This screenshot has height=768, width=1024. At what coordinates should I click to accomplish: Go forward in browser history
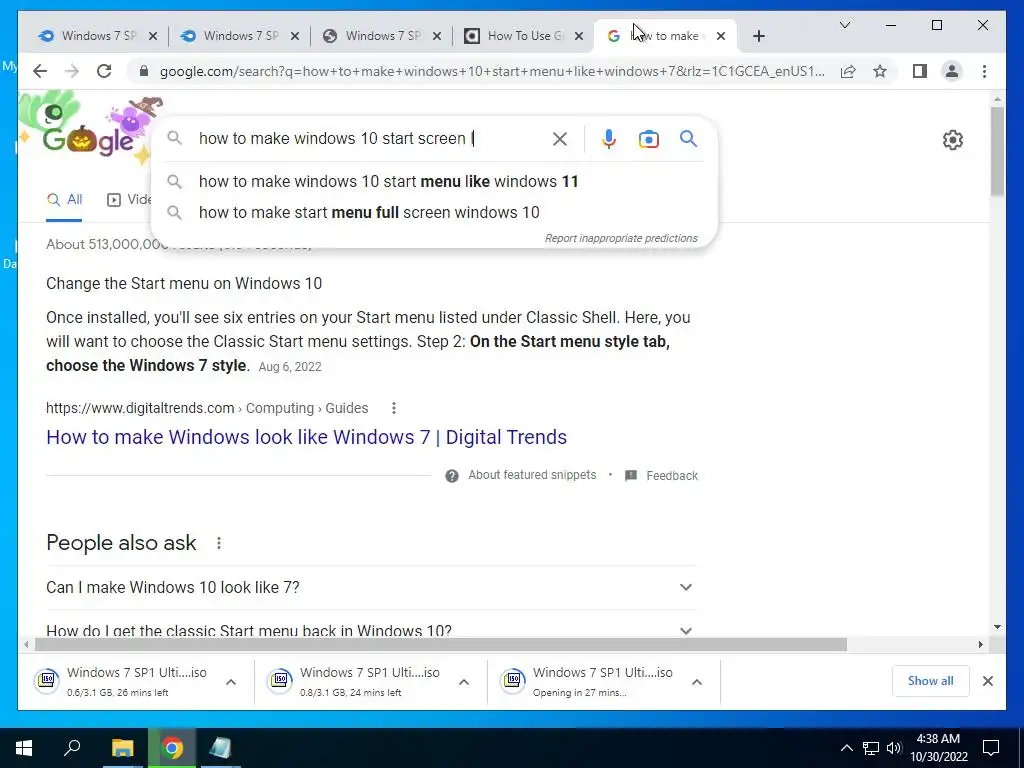72,71
